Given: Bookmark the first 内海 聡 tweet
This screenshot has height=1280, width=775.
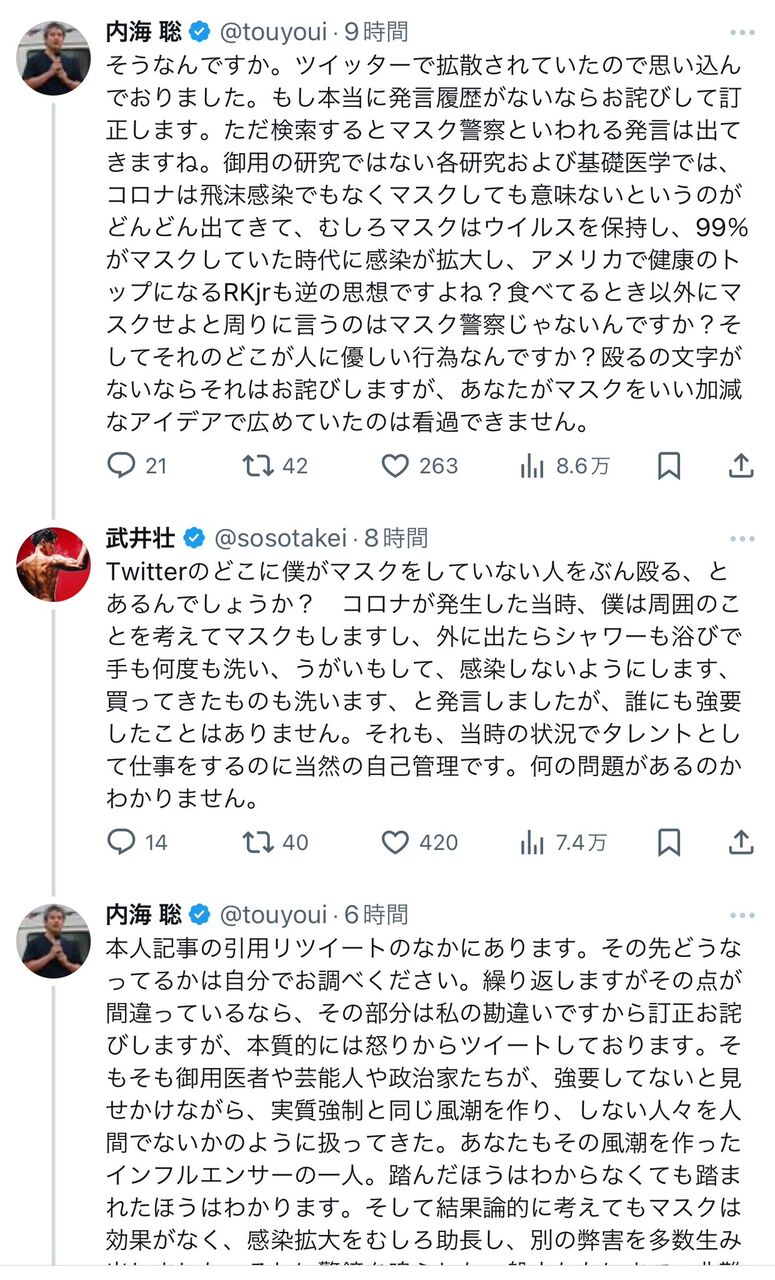Looking at the screenshot, I should [x=669, y=465].
